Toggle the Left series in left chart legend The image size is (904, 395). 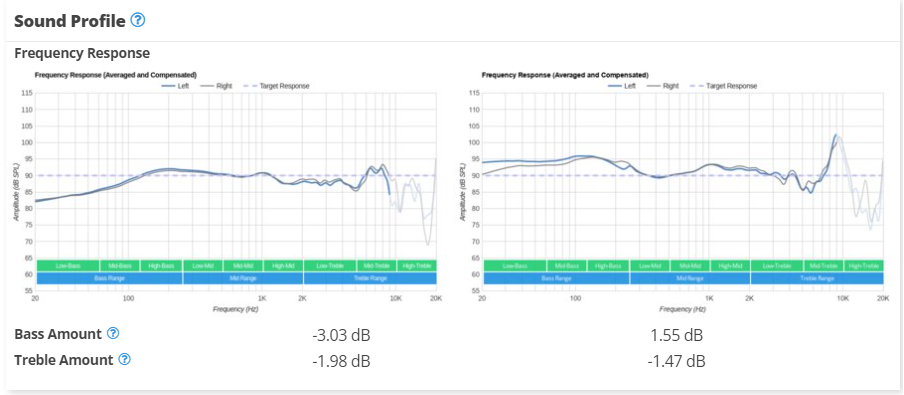175,86
